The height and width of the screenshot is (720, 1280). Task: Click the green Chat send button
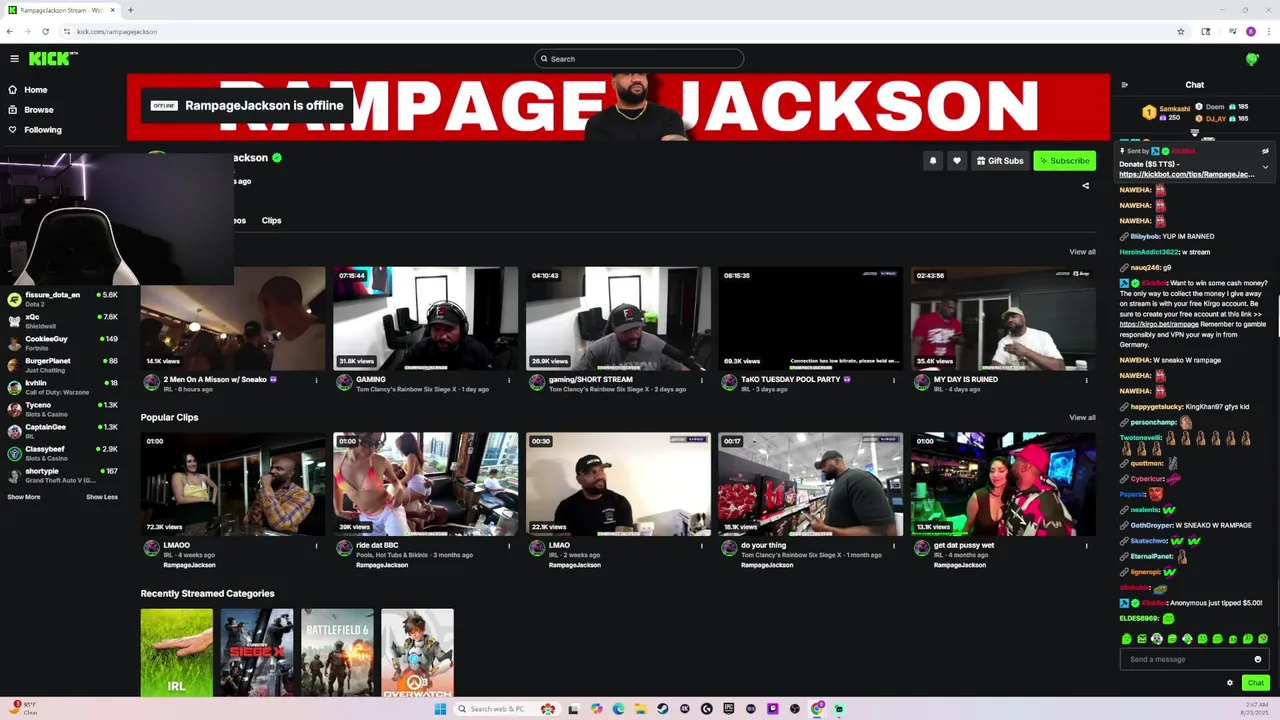coord(1256,683)
